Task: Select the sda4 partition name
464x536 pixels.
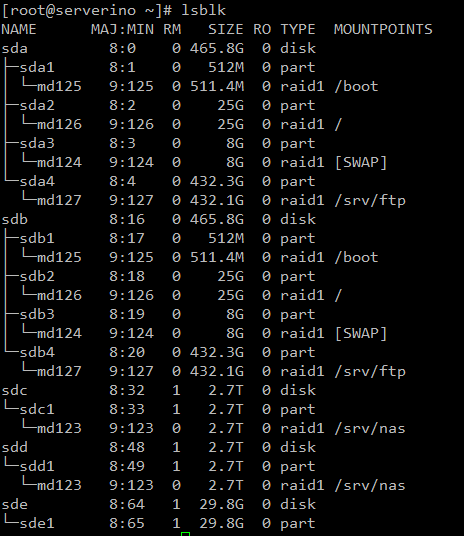Action: click(37, 182)
